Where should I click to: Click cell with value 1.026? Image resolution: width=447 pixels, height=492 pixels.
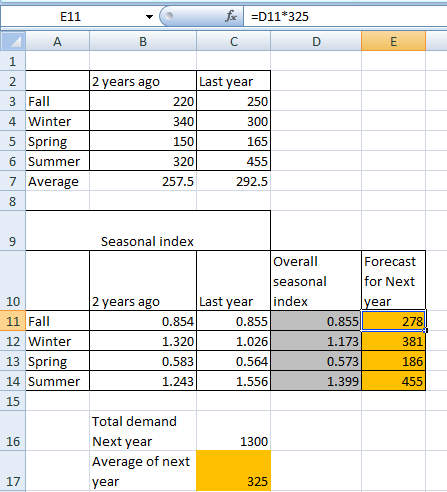coord(234,341)
